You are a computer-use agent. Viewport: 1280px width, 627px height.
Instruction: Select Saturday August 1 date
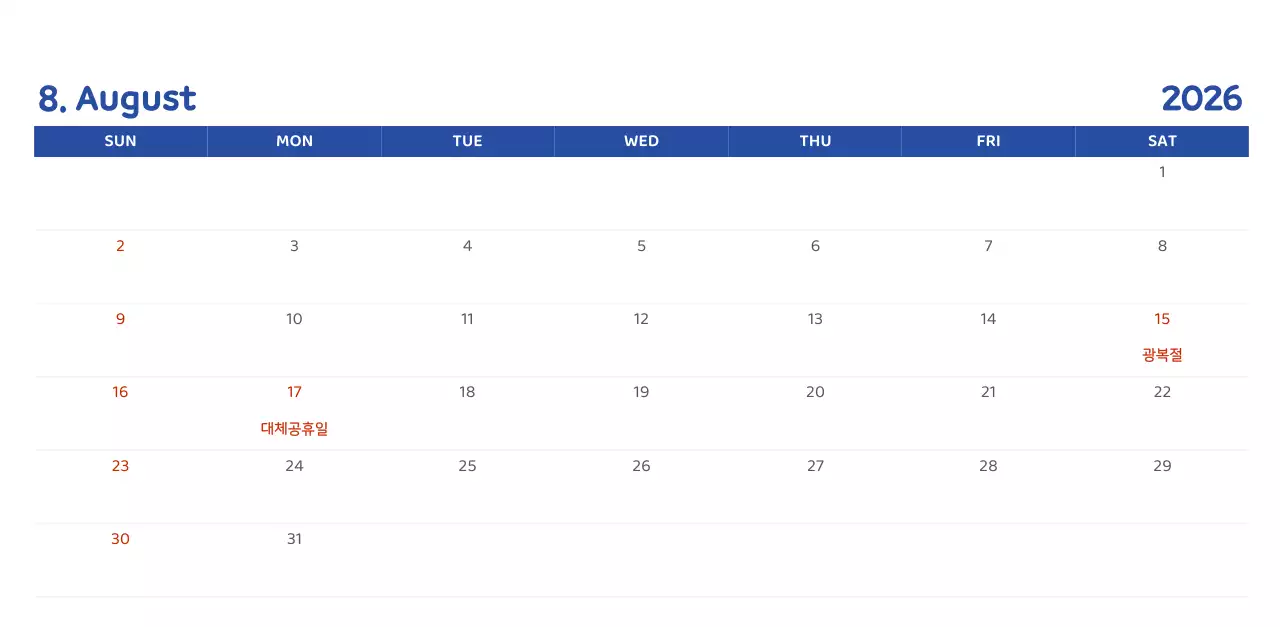pyautogui.click(x=1162, y=172)
